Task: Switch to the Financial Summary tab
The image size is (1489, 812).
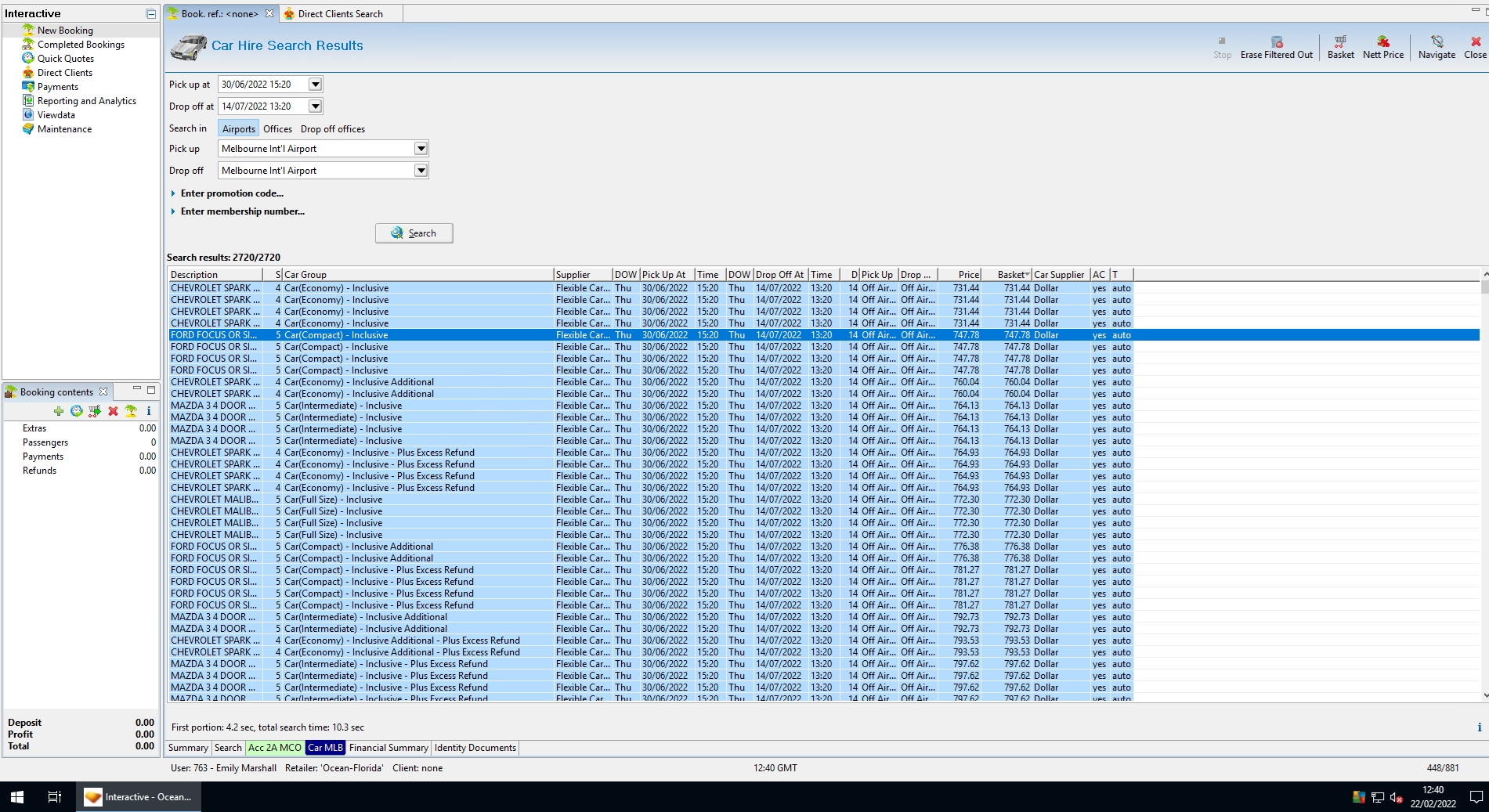Action: tap(389, 748)
